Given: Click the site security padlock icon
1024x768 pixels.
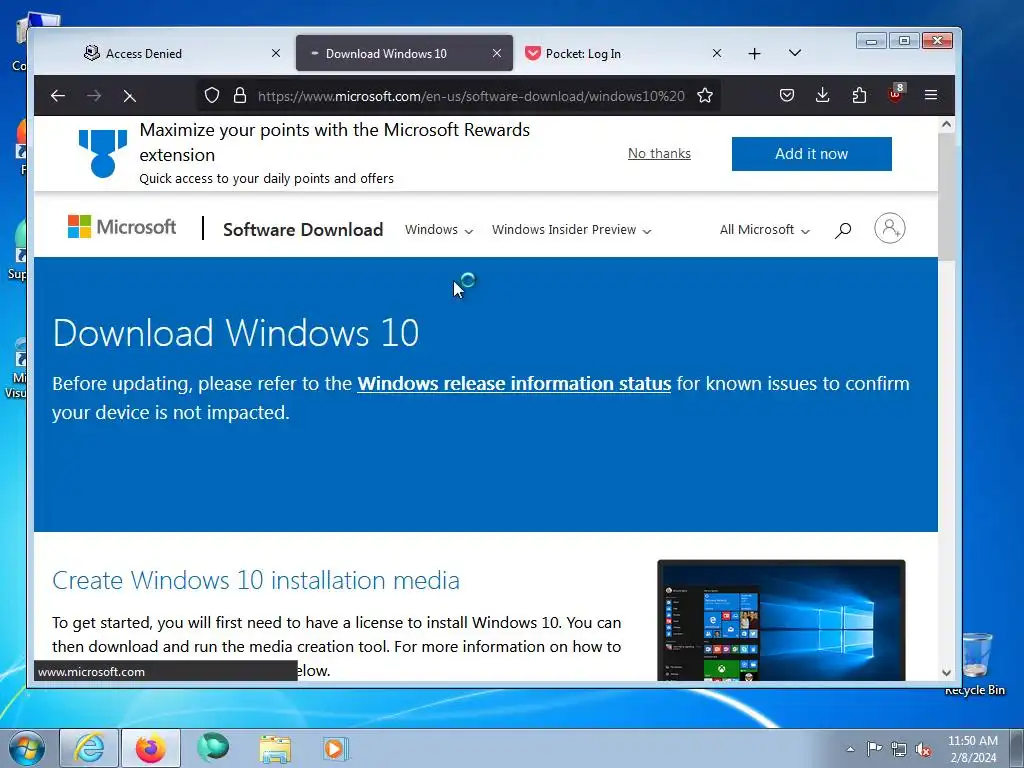Looking at the screenshot, I should click(x=240, y=95).
